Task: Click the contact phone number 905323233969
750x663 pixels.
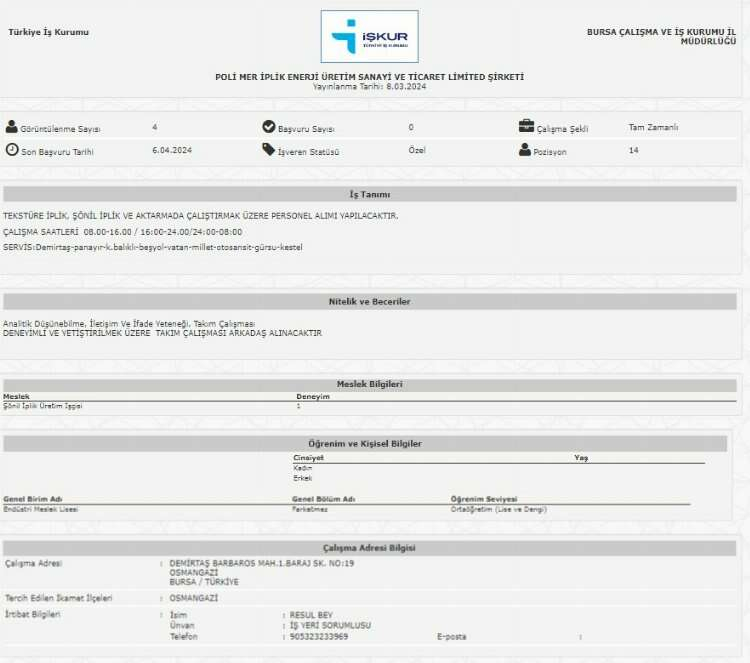Action: pyautogui.click(x=318, y=636)
